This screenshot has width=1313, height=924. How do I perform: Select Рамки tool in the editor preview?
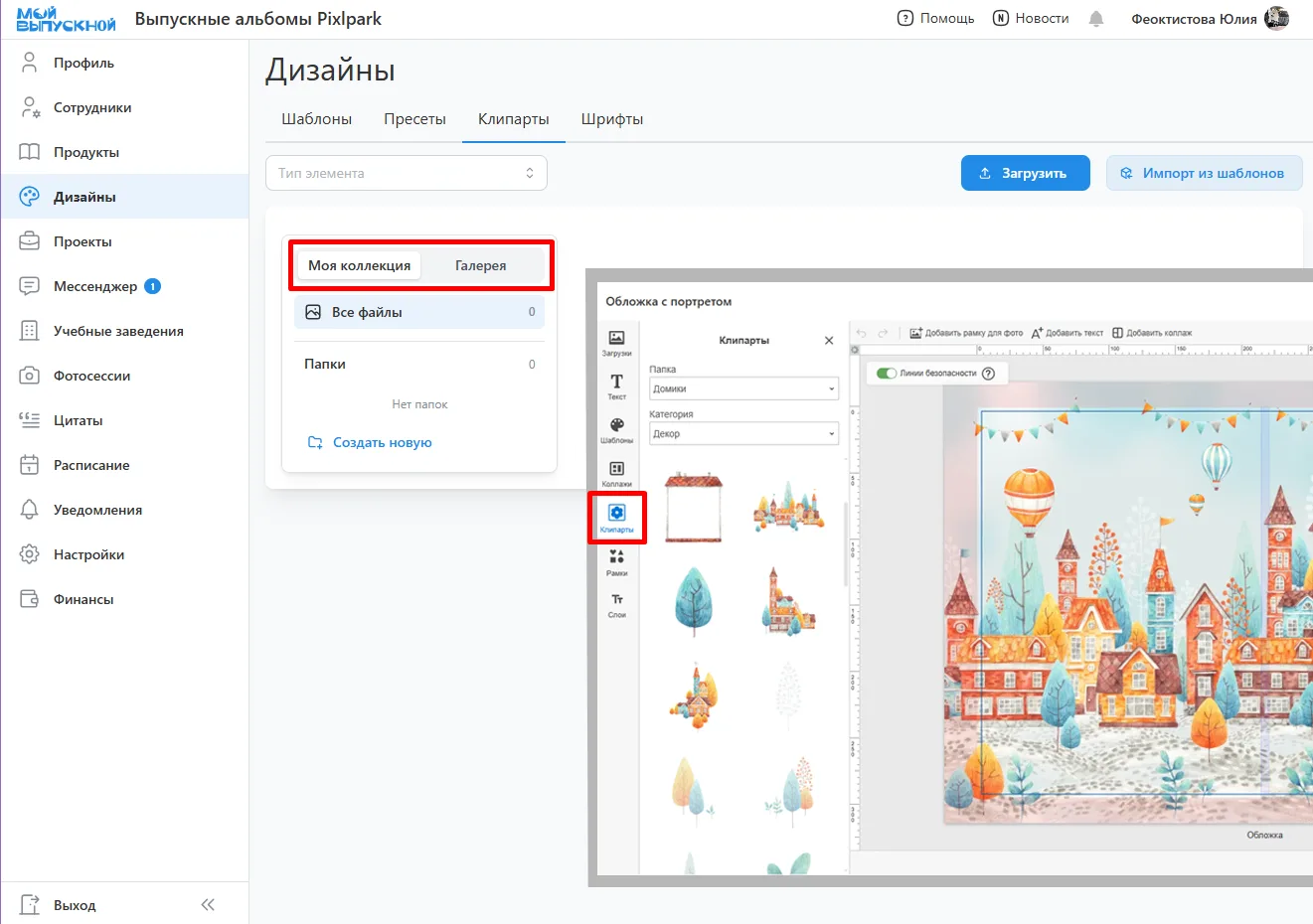(616, 563)
